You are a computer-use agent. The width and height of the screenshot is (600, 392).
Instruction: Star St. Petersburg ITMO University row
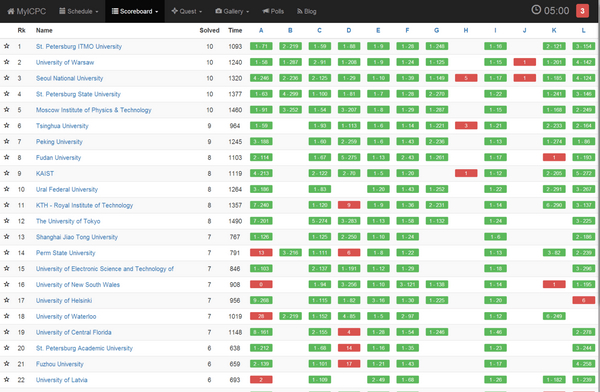7,46
